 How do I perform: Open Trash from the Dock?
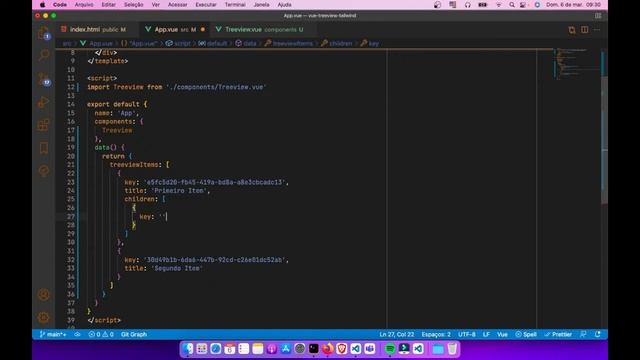[x=452, y=349]
